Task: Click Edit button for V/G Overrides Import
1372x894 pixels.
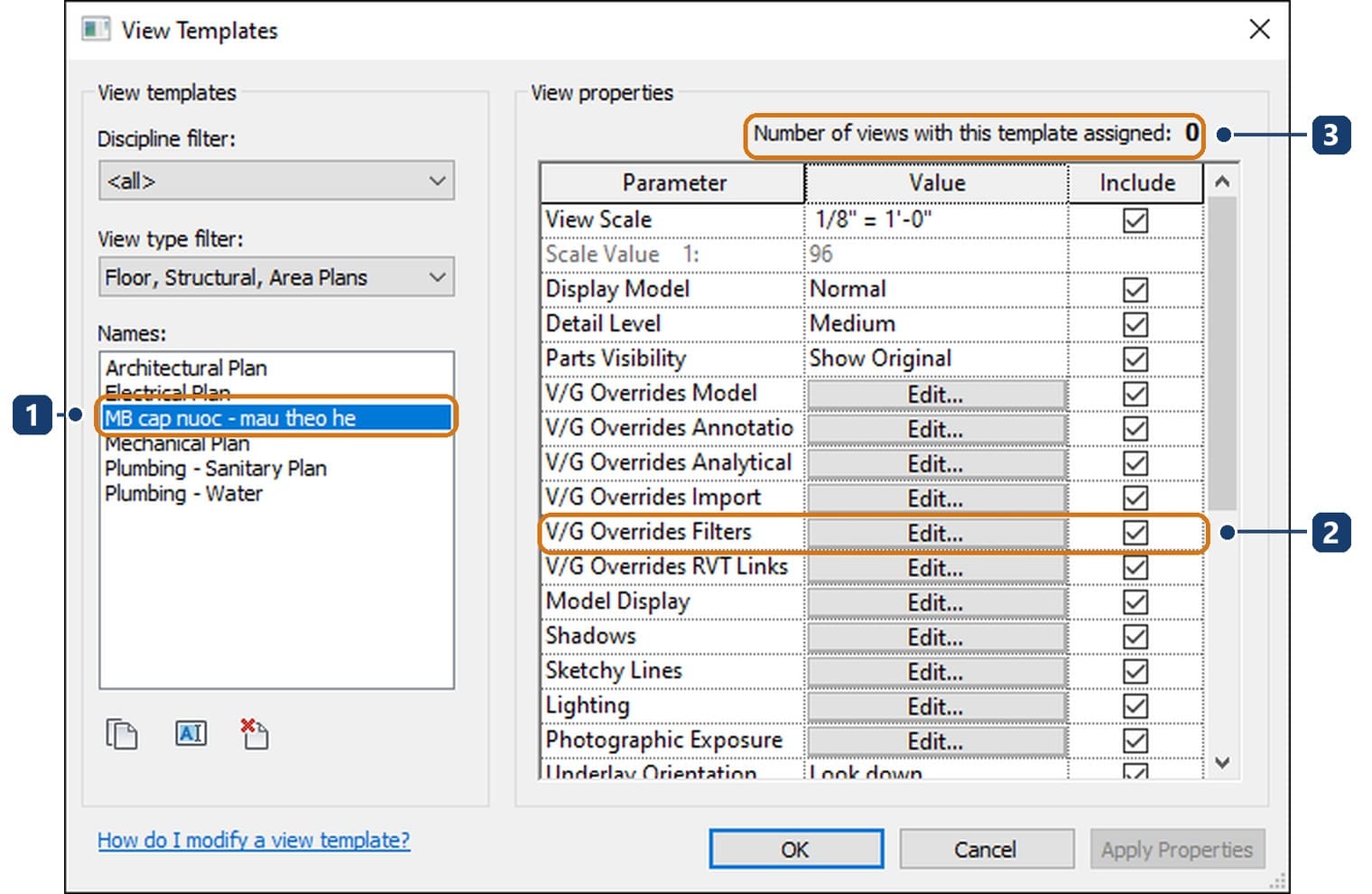Action: (x=936, y=498)
